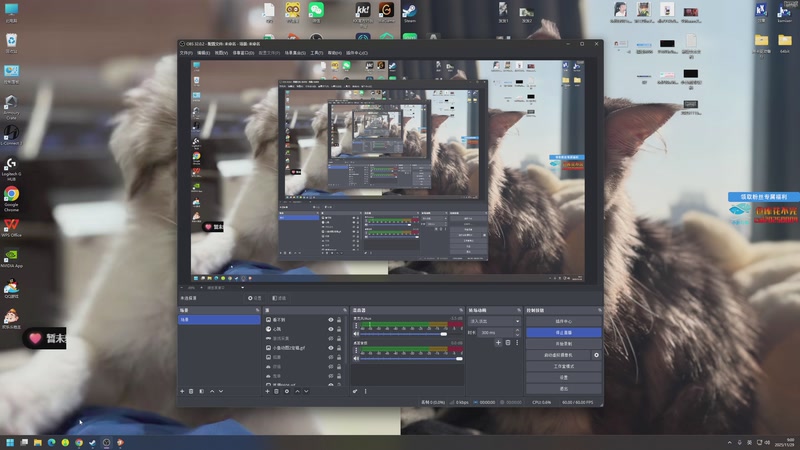800x450 pixels.
Task: Click 停止直播 stop streaming button
Action: tap(564, 333)
